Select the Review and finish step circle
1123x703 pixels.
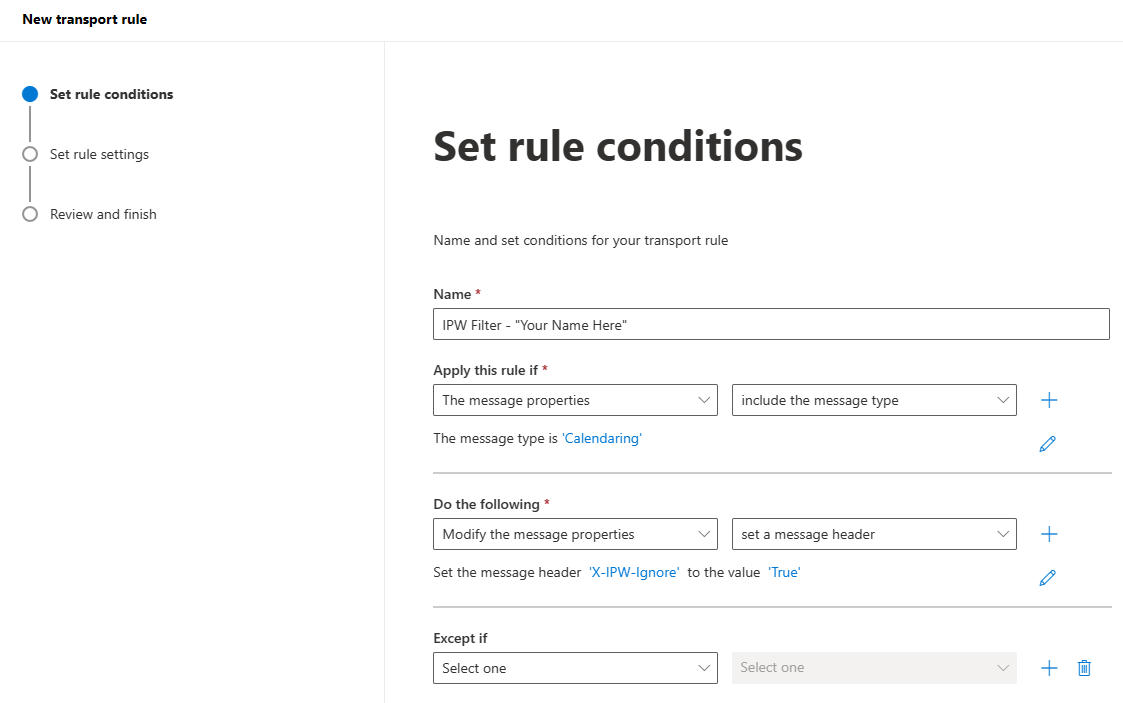(30, 214)
